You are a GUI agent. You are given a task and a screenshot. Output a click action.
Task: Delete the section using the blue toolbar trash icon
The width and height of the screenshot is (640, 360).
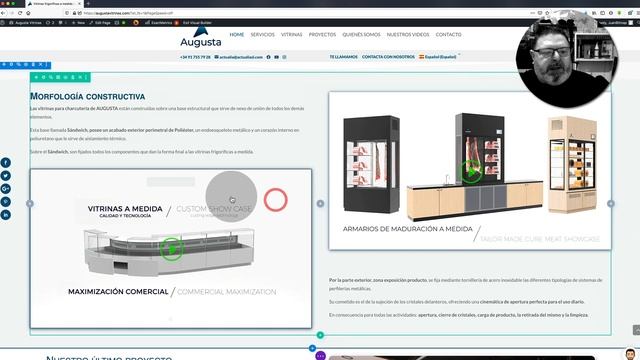[x=33, y=64]
